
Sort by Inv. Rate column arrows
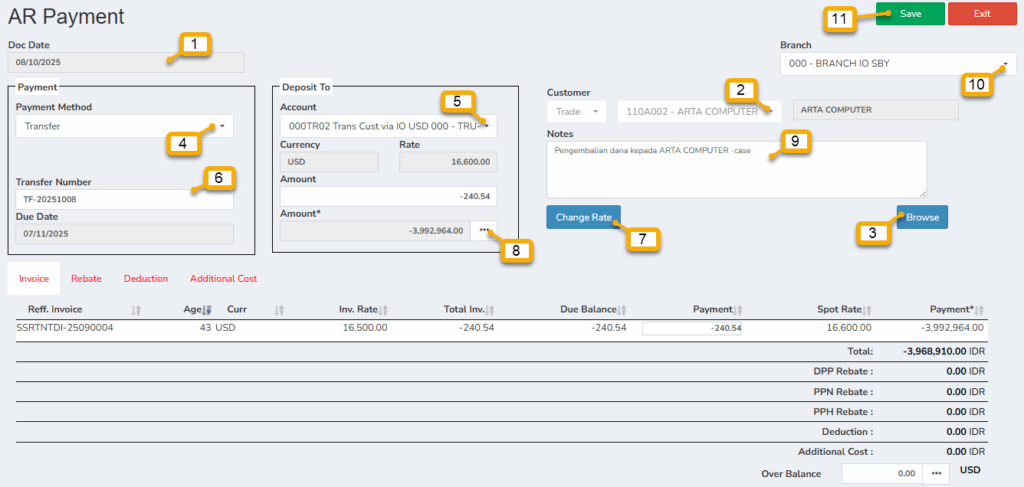tap(382, 311)
